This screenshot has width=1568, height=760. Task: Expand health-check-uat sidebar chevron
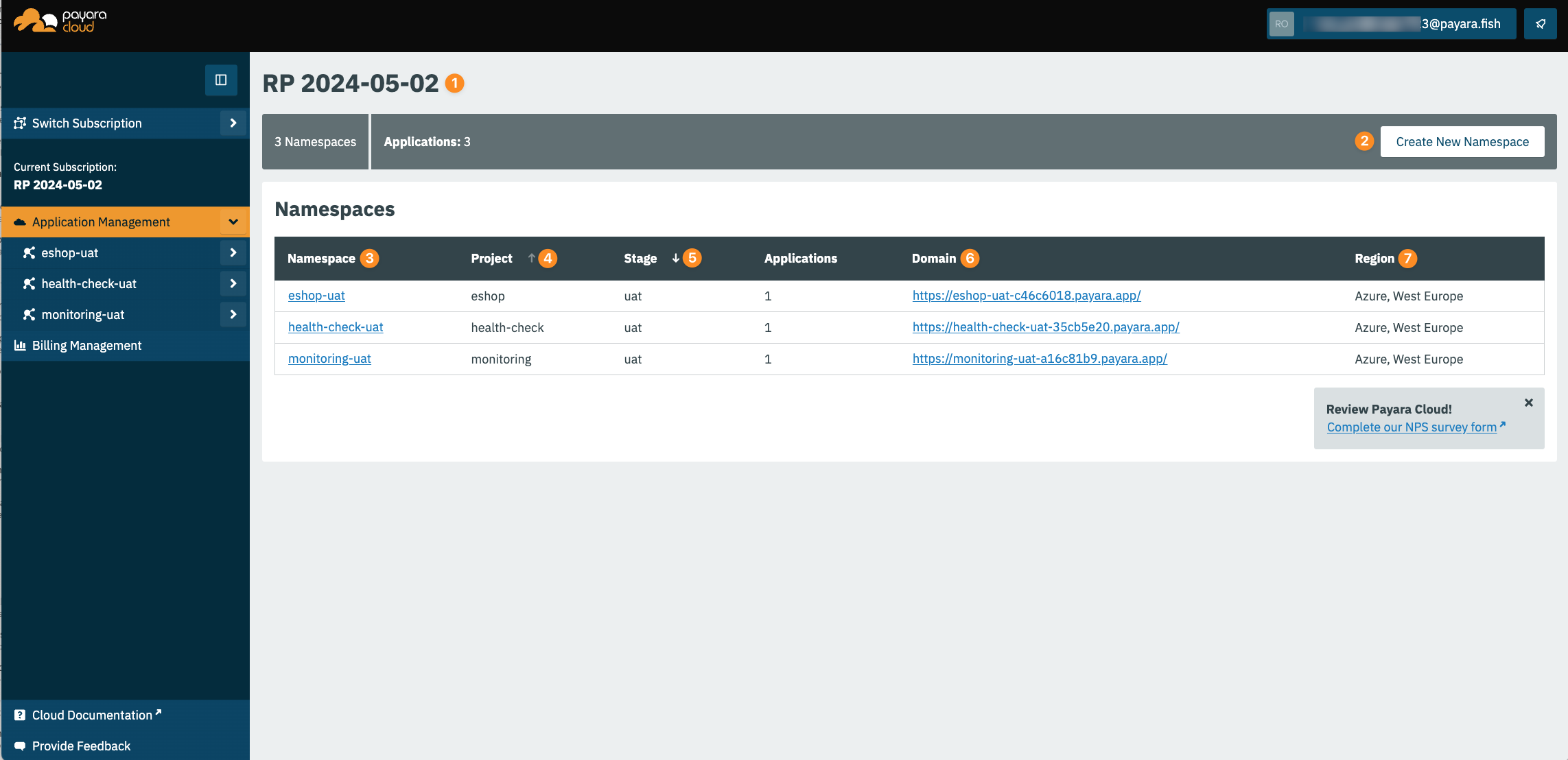(233, 284)
